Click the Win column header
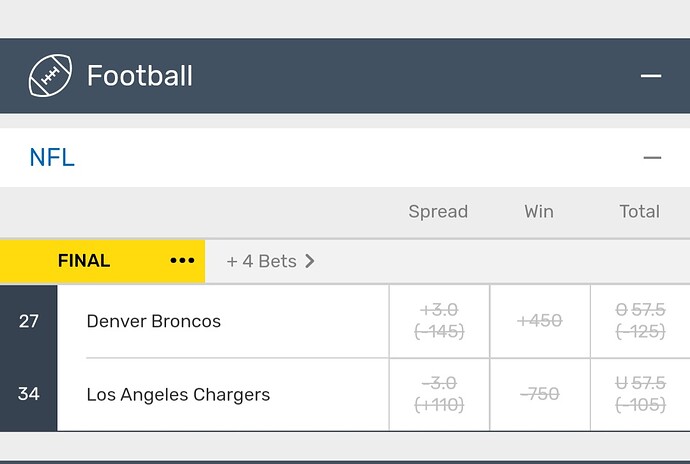690x464 pixels. click(539, 211)
